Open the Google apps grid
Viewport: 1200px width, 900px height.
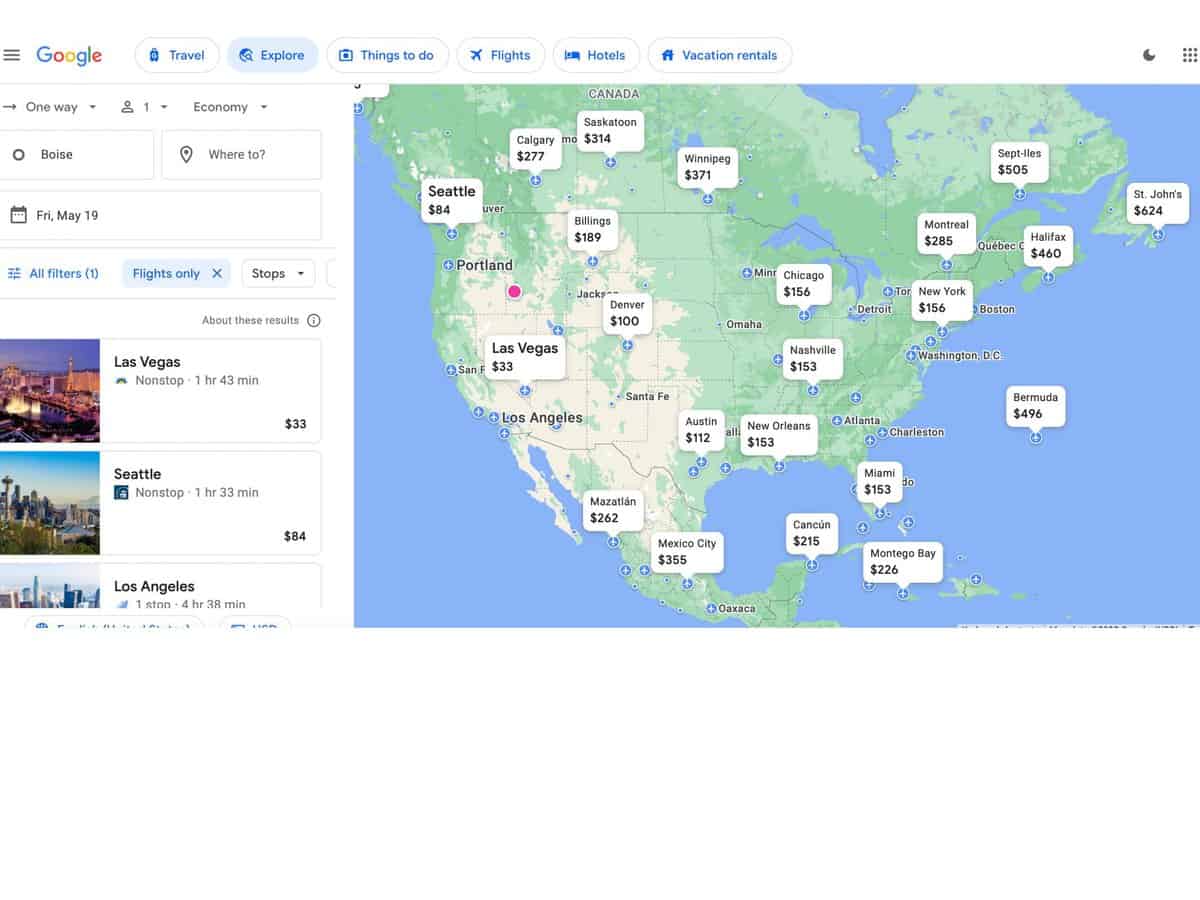point(1189,55)
